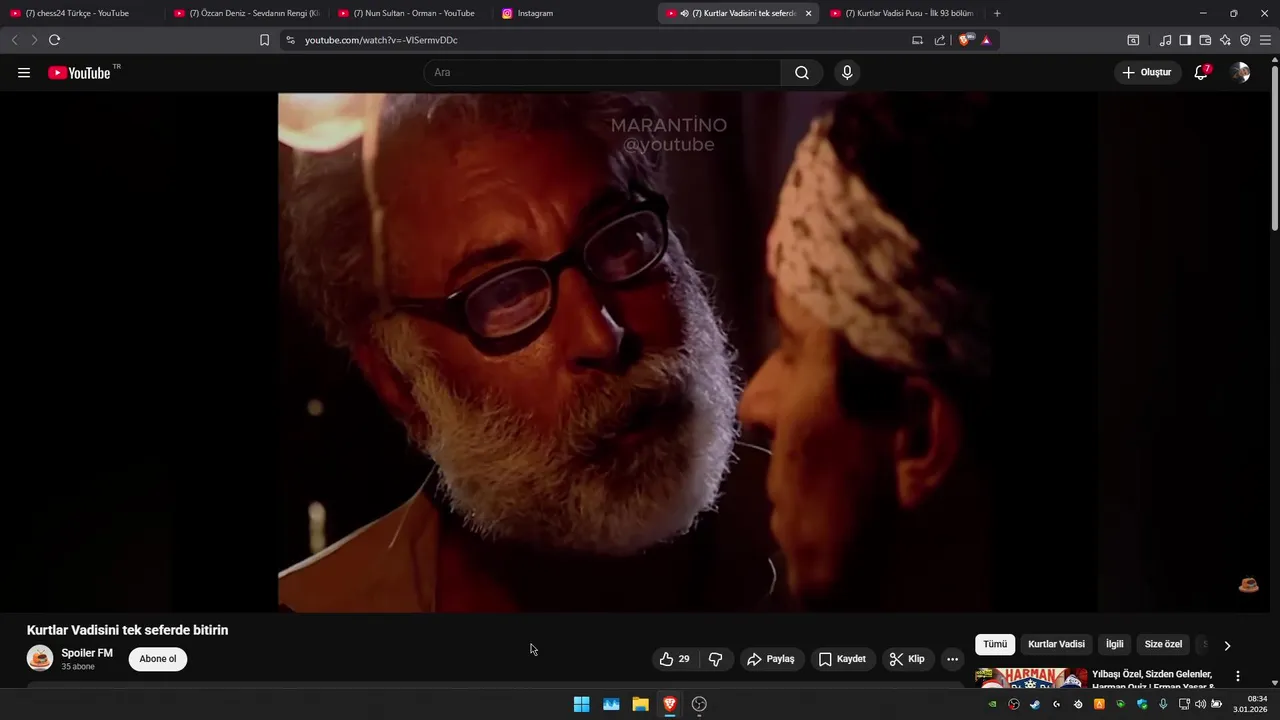This screenshot has height=720, width=1280.
Task: Switch to the Nun Sultan - Orman tab
Action: [x=410, y=13]
